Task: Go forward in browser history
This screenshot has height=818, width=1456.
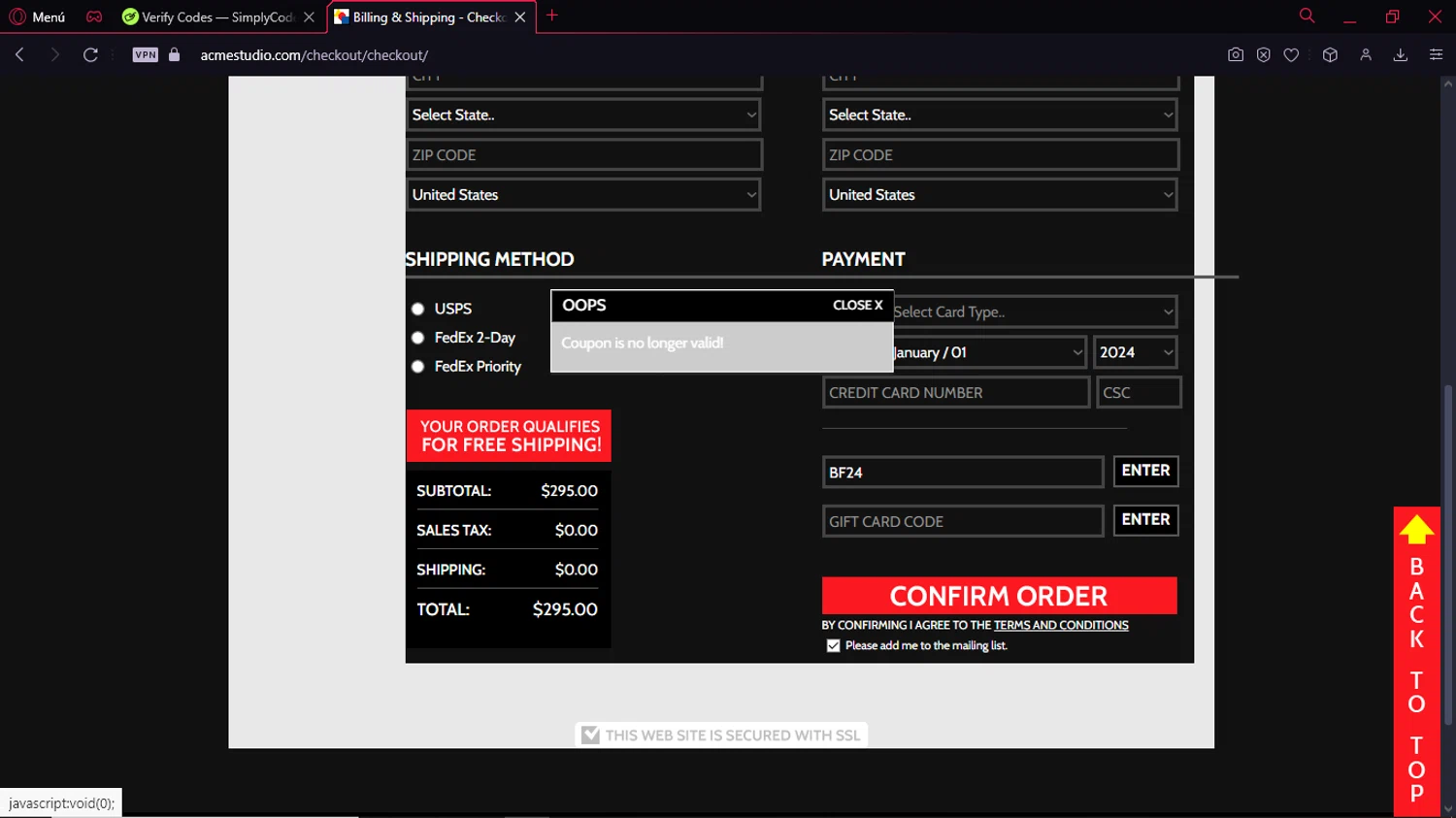Action: 54,54
